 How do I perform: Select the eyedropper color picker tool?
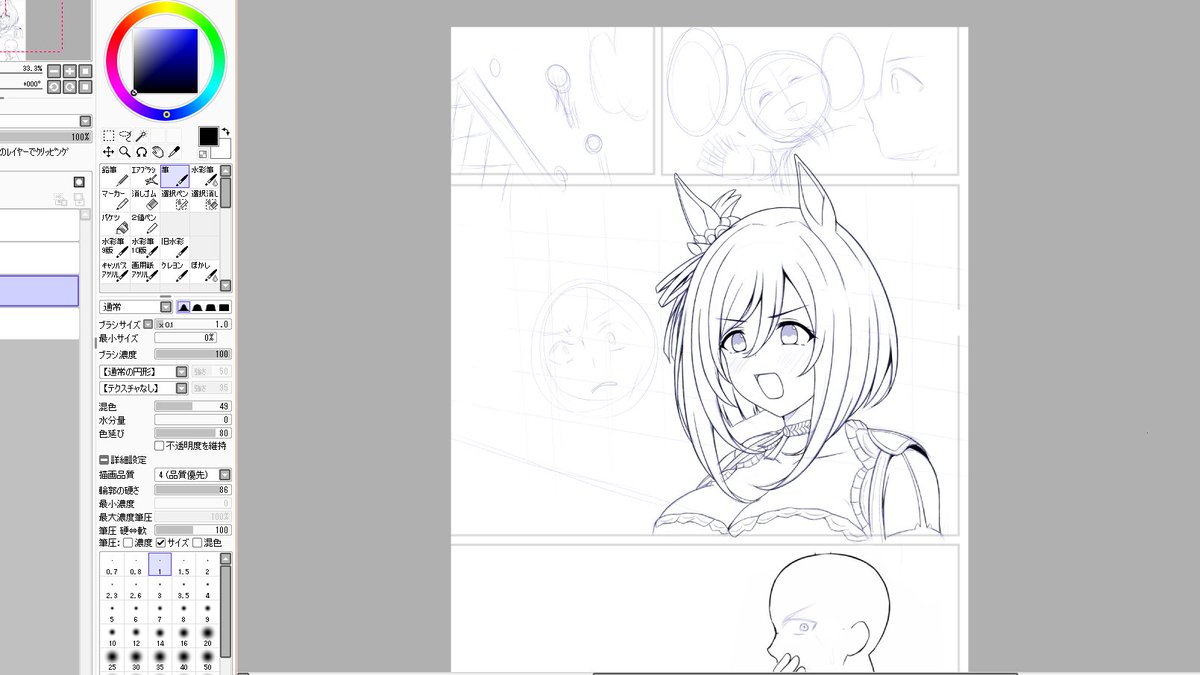[x=175, y=151]
